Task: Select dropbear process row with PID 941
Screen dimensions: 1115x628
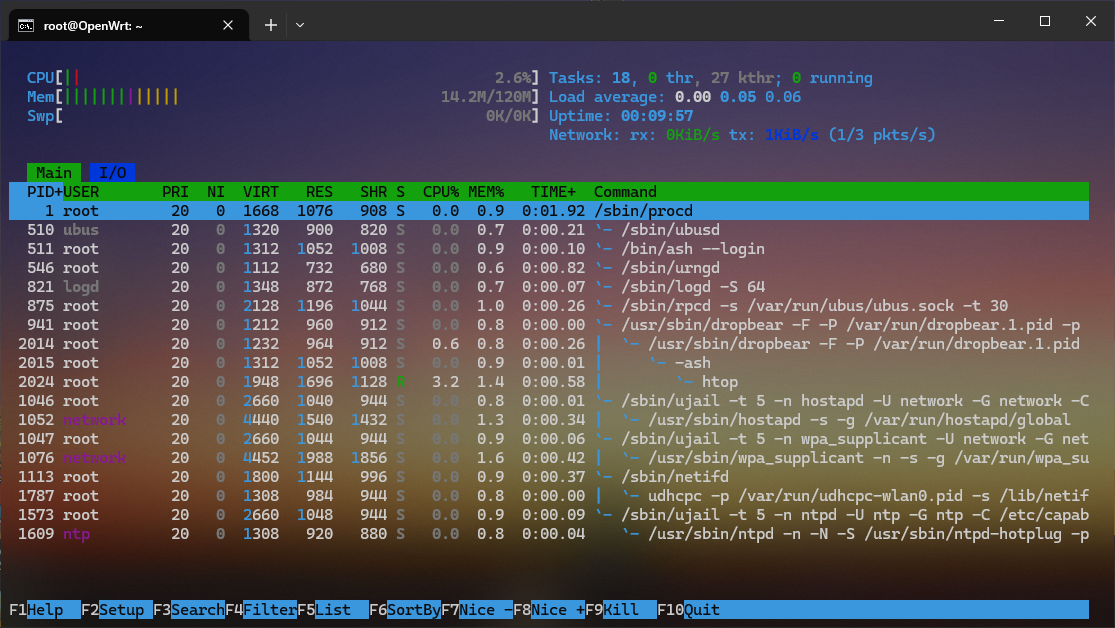Action: tap(549, 325)
